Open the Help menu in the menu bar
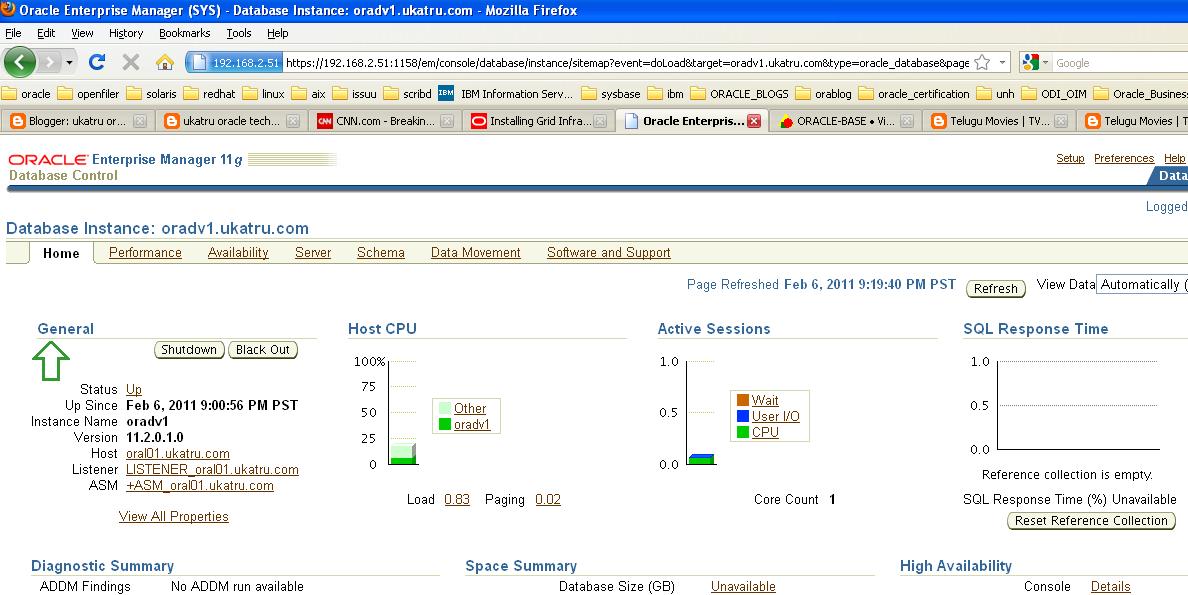This screenshot has width=1188, height=595. [x=277, y=33]
